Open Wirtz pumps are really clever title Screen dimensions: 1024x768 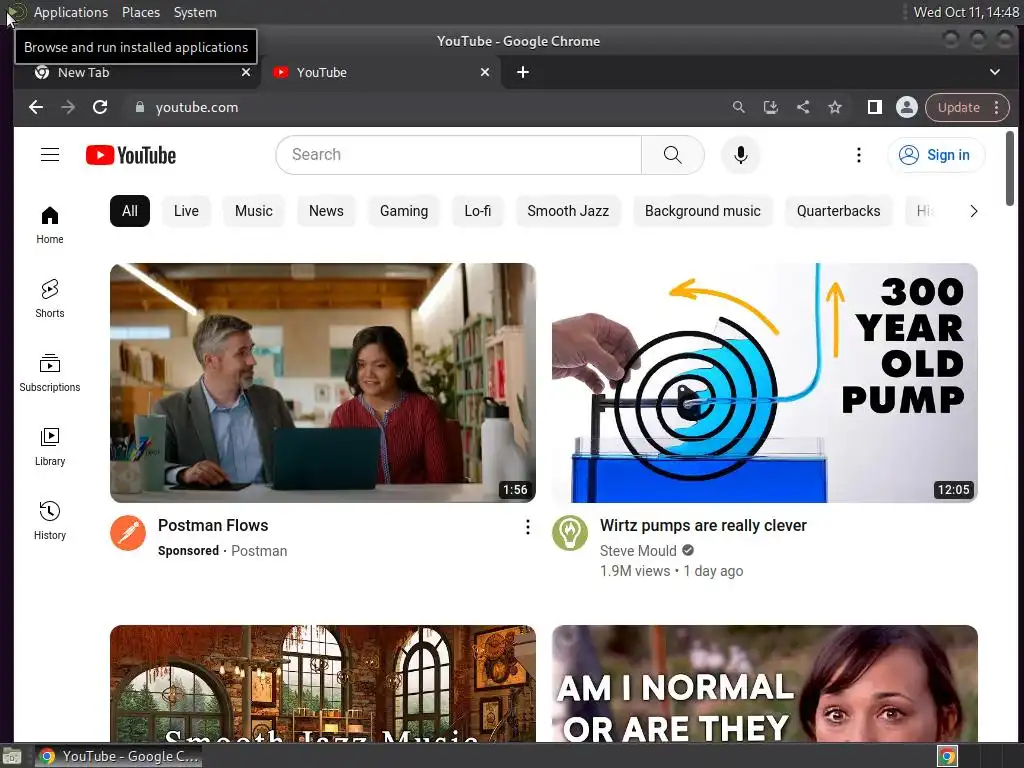703,526
